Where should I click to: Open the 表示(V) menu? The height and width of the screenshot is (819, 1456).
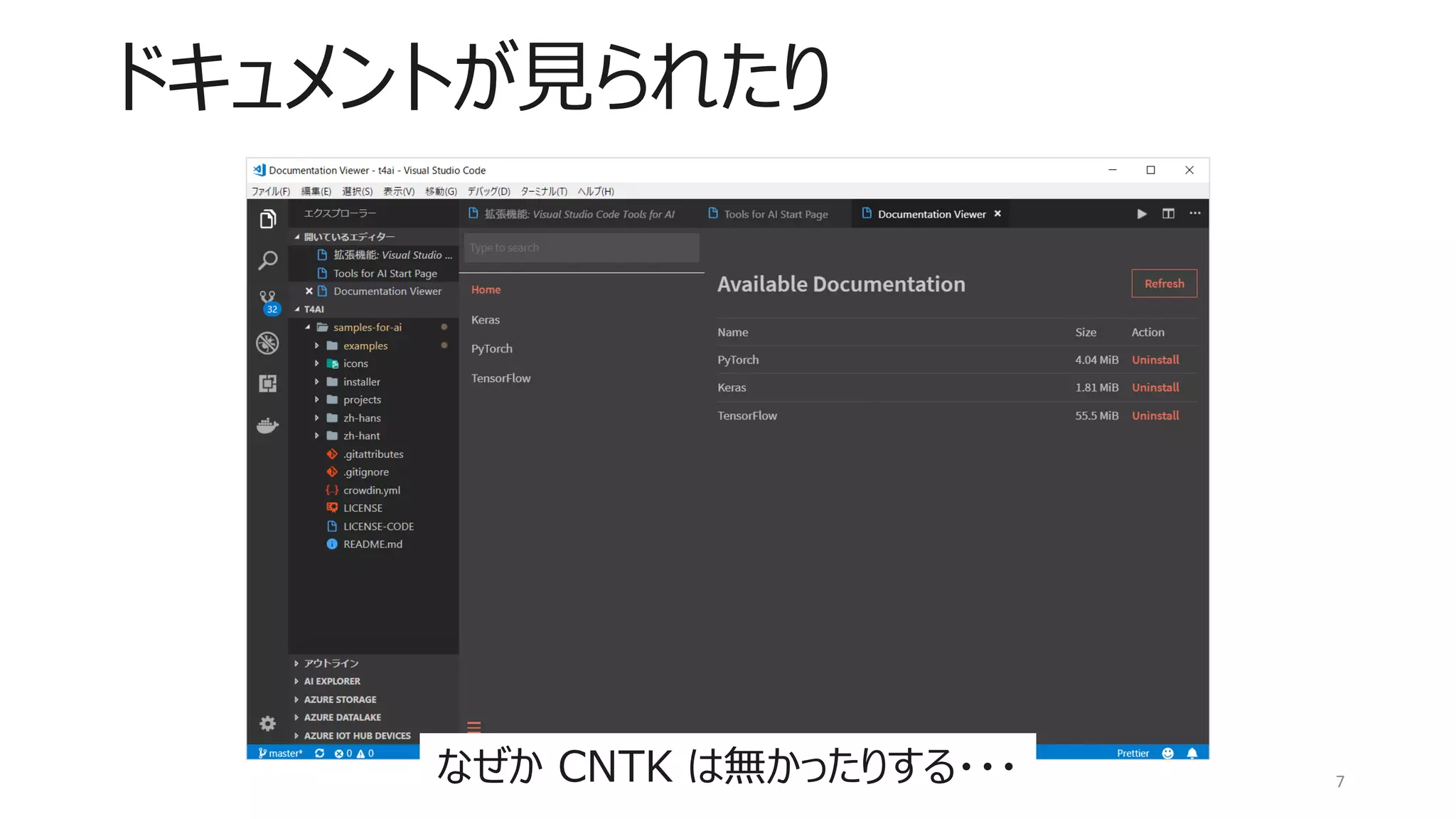pyautogui.click(x=399, y=191)
